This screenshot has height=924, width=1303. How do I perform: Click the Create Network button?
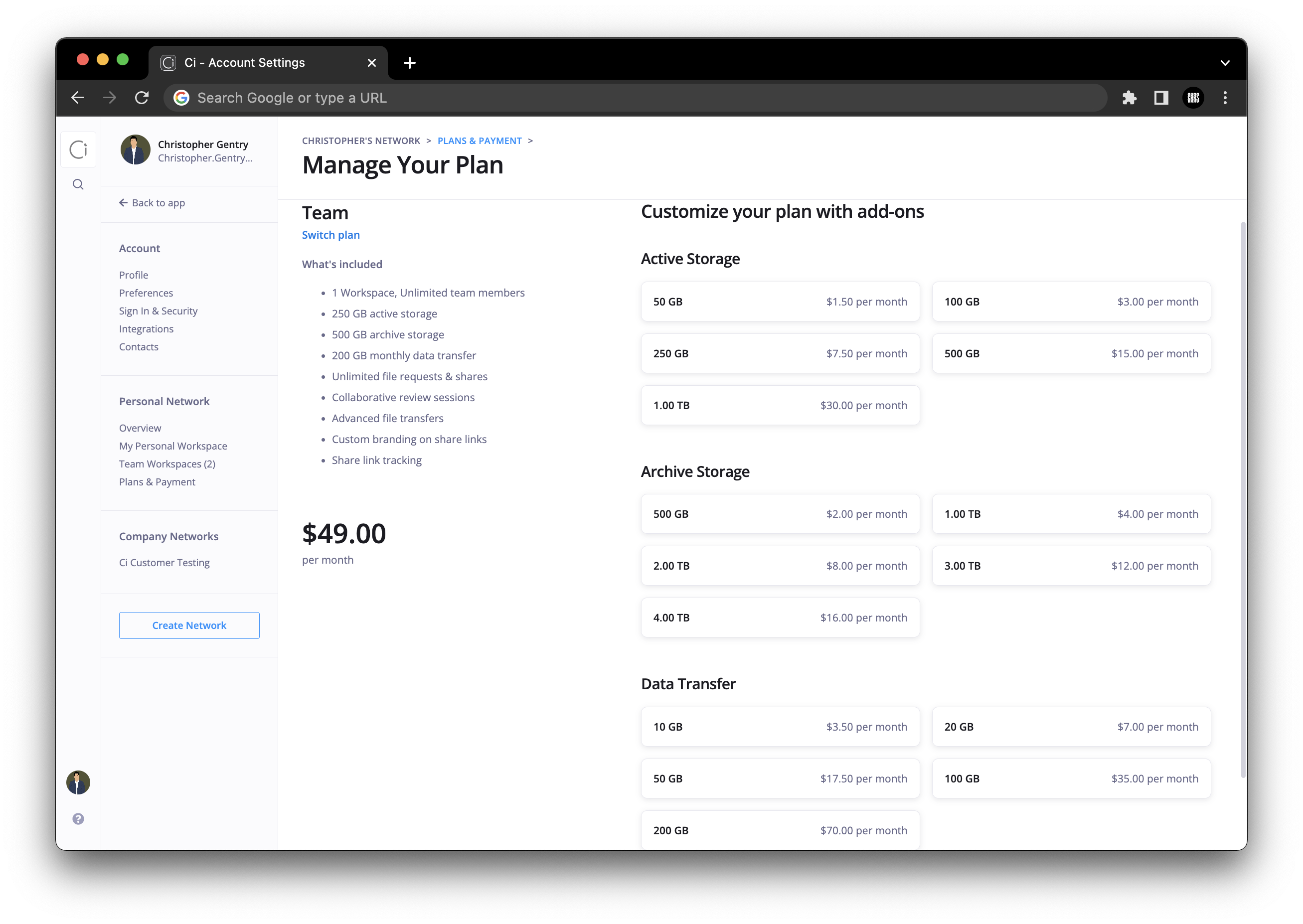pyautogui.click(x=189, y=625)
